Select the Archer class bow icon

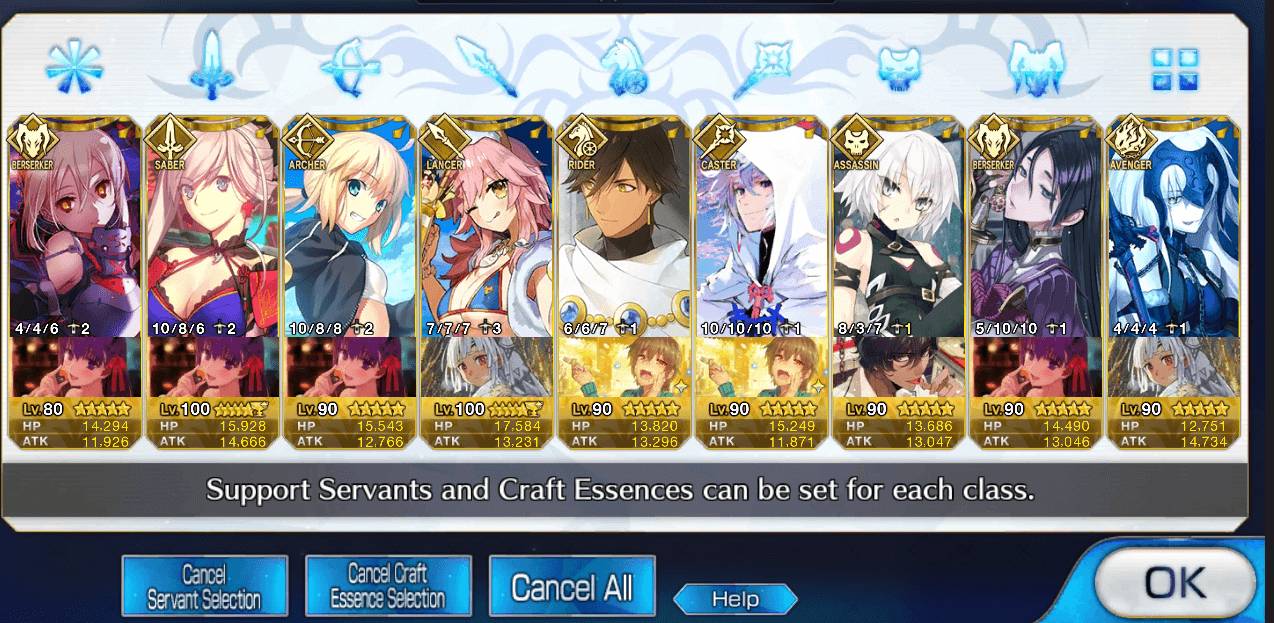click(x=344, y=66)
